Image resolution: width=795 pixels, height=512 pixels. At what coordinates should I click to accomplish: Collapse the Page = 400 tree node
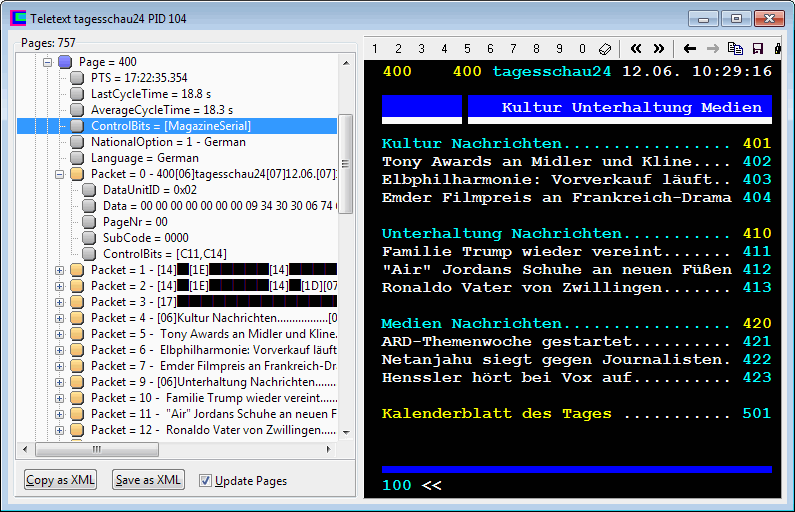click(x=46, y=62)
